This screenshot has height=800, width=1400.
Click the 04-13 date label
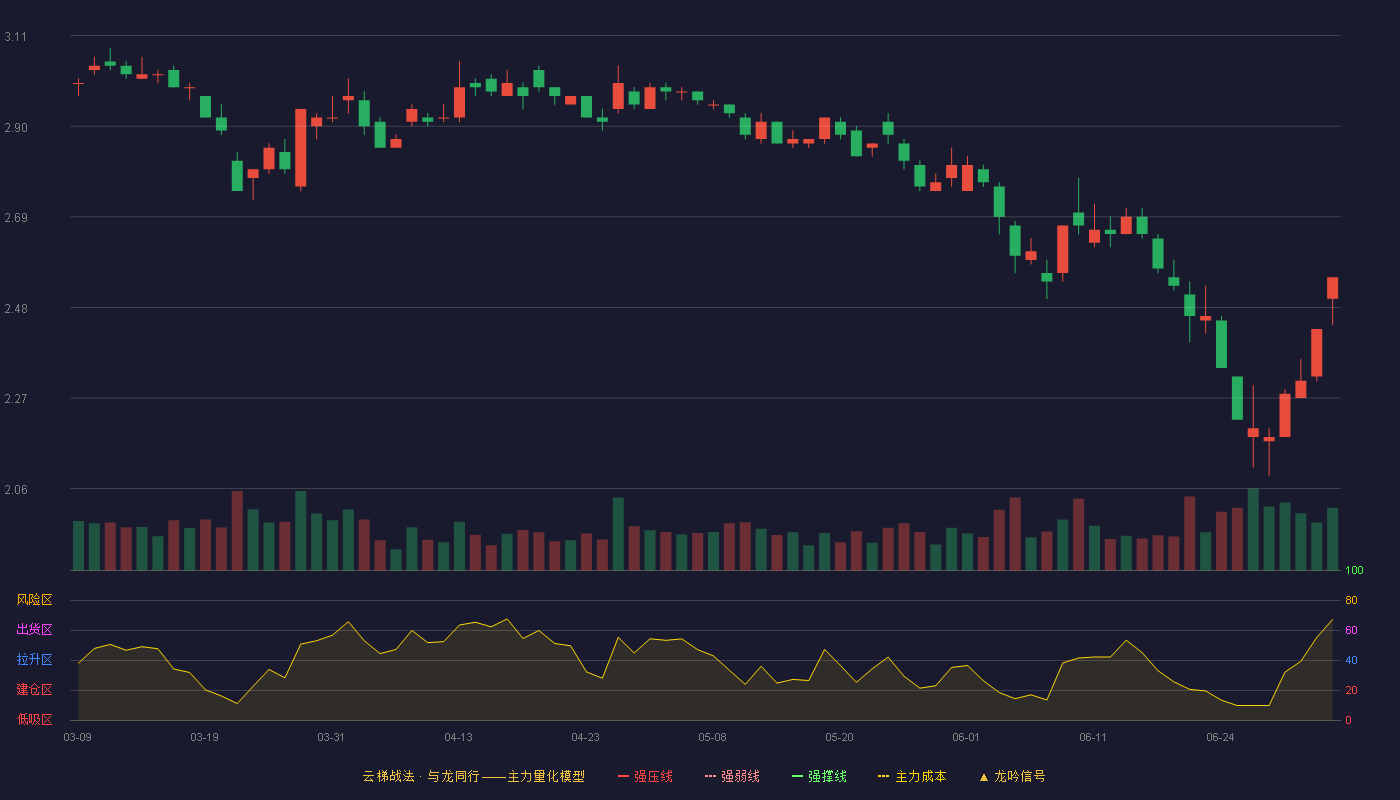coord(458,737)
